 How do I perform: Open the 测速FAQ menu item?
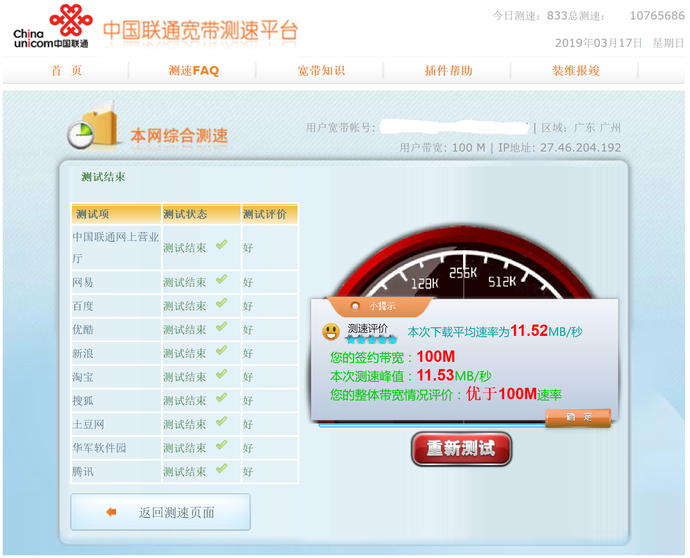coord(193,70)
